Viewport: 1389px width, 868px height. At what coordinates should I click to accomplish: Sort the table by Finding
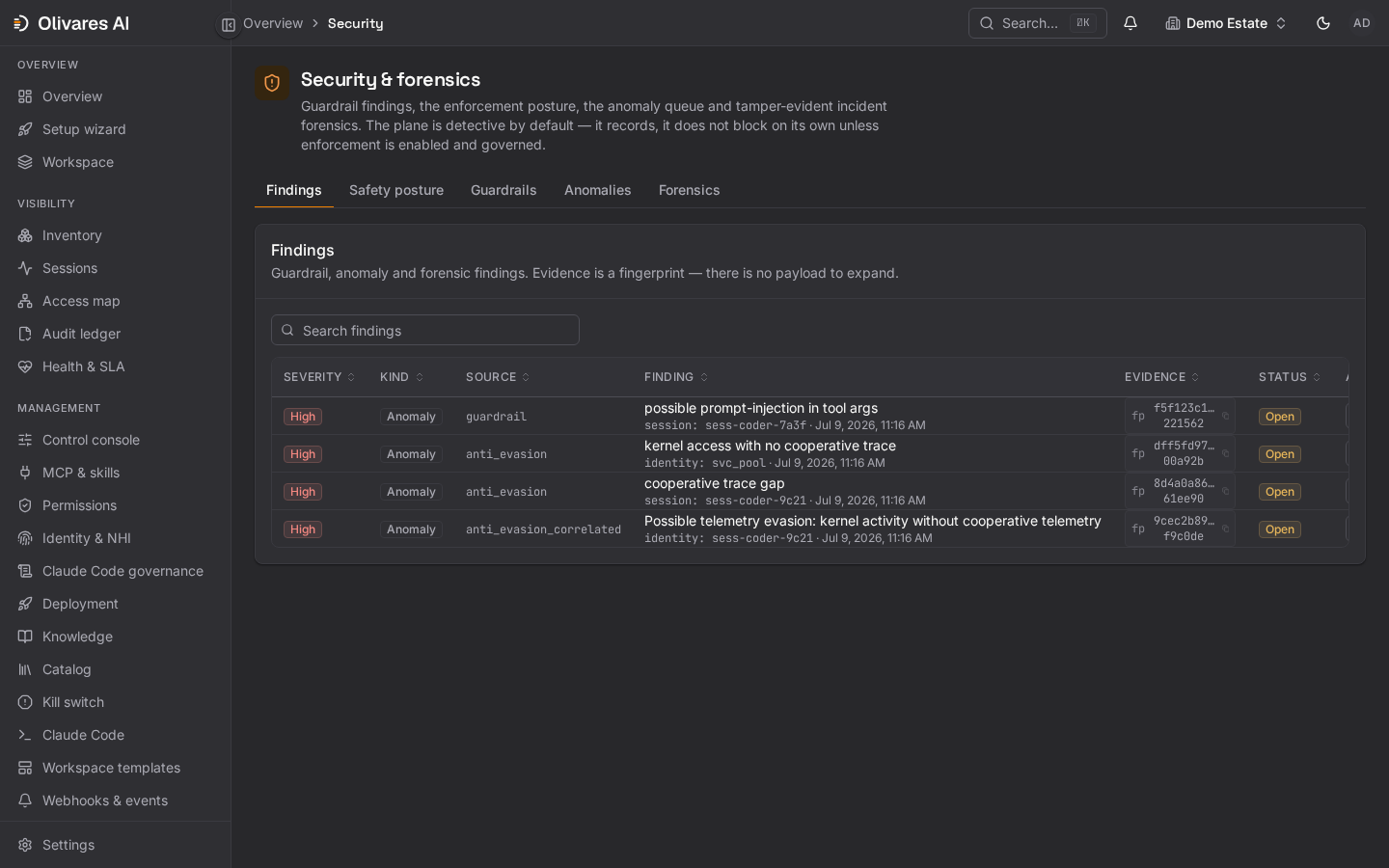tap(676, 377)
